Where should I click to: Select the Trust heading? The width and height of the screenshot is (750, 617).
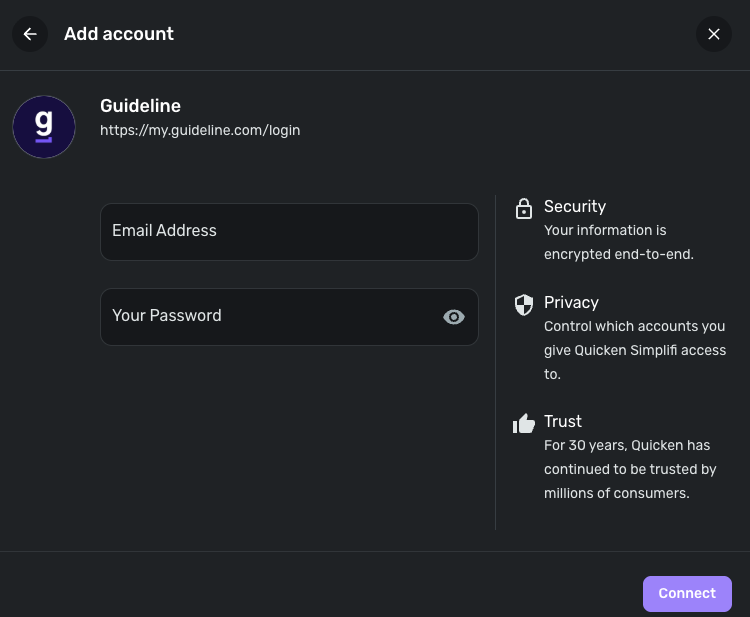(563, 421)
